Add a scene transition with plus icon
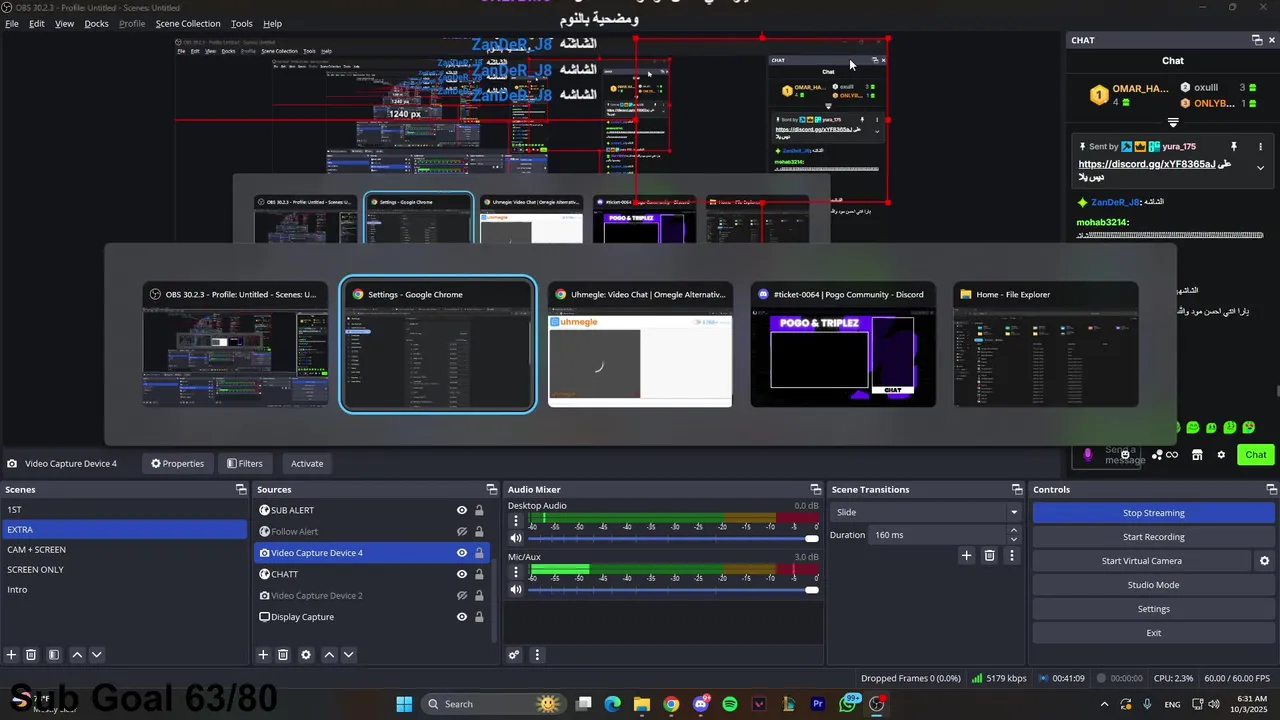 tap(966, 555)
